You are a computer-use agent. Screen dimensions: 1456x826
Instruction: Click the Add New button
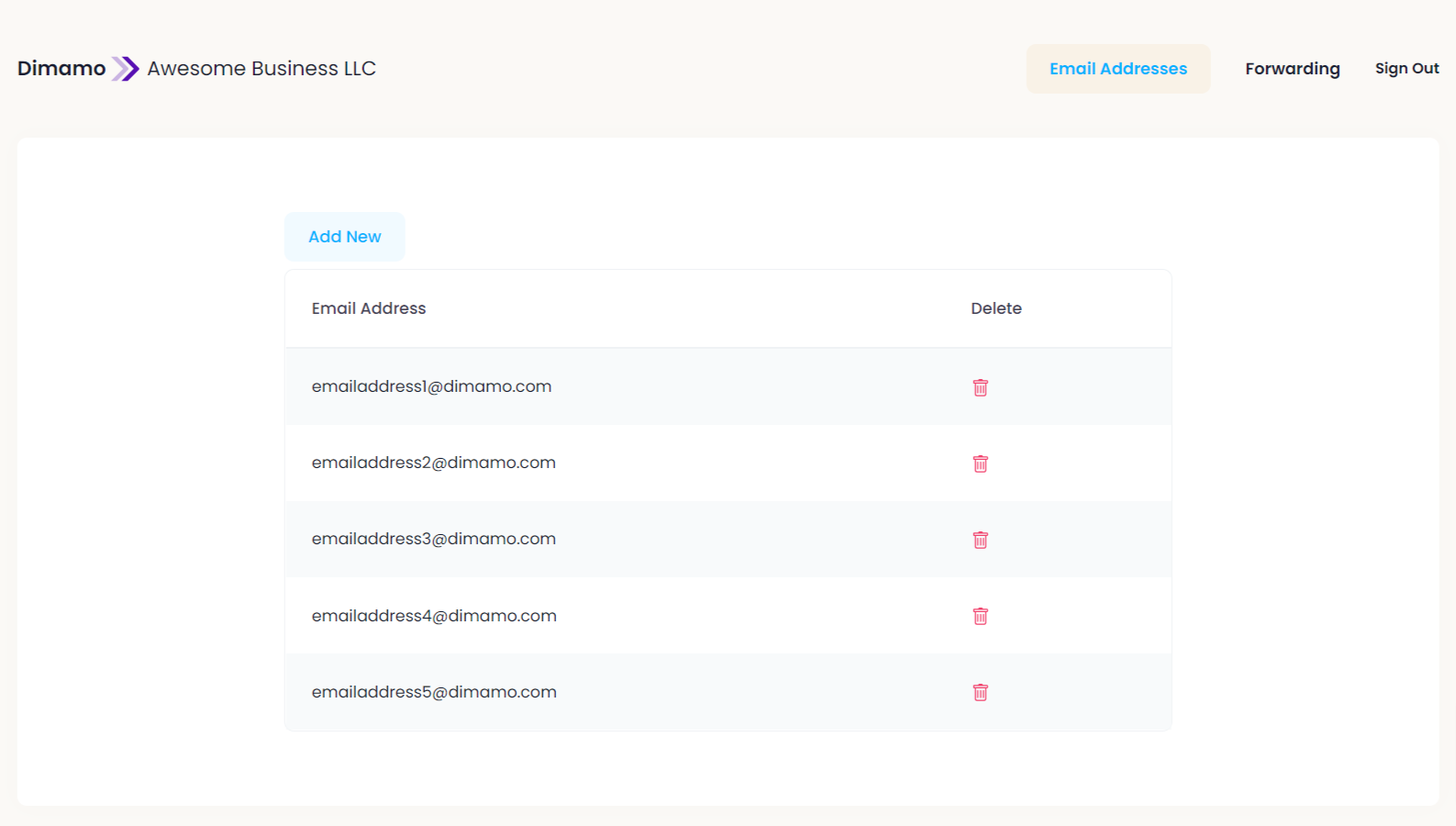(344, 237)
